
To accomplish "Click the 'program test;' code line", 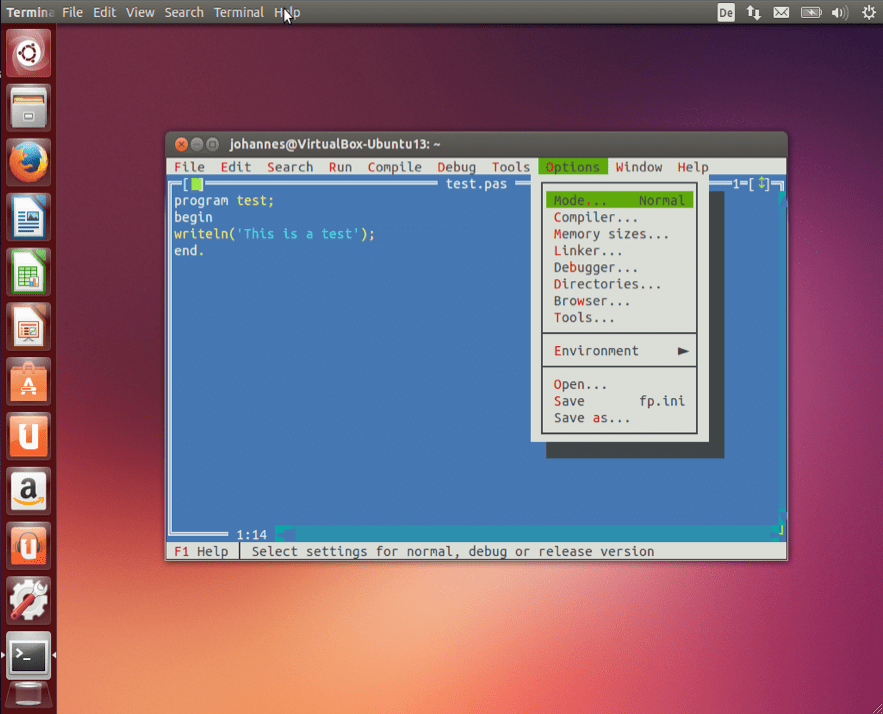I will pos(224,200).
